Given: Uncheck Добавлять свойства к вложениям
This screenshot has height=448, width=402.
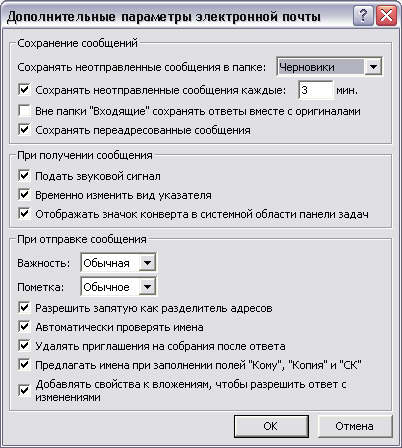Looking at the screenshot, I should (x=24, y=390).
